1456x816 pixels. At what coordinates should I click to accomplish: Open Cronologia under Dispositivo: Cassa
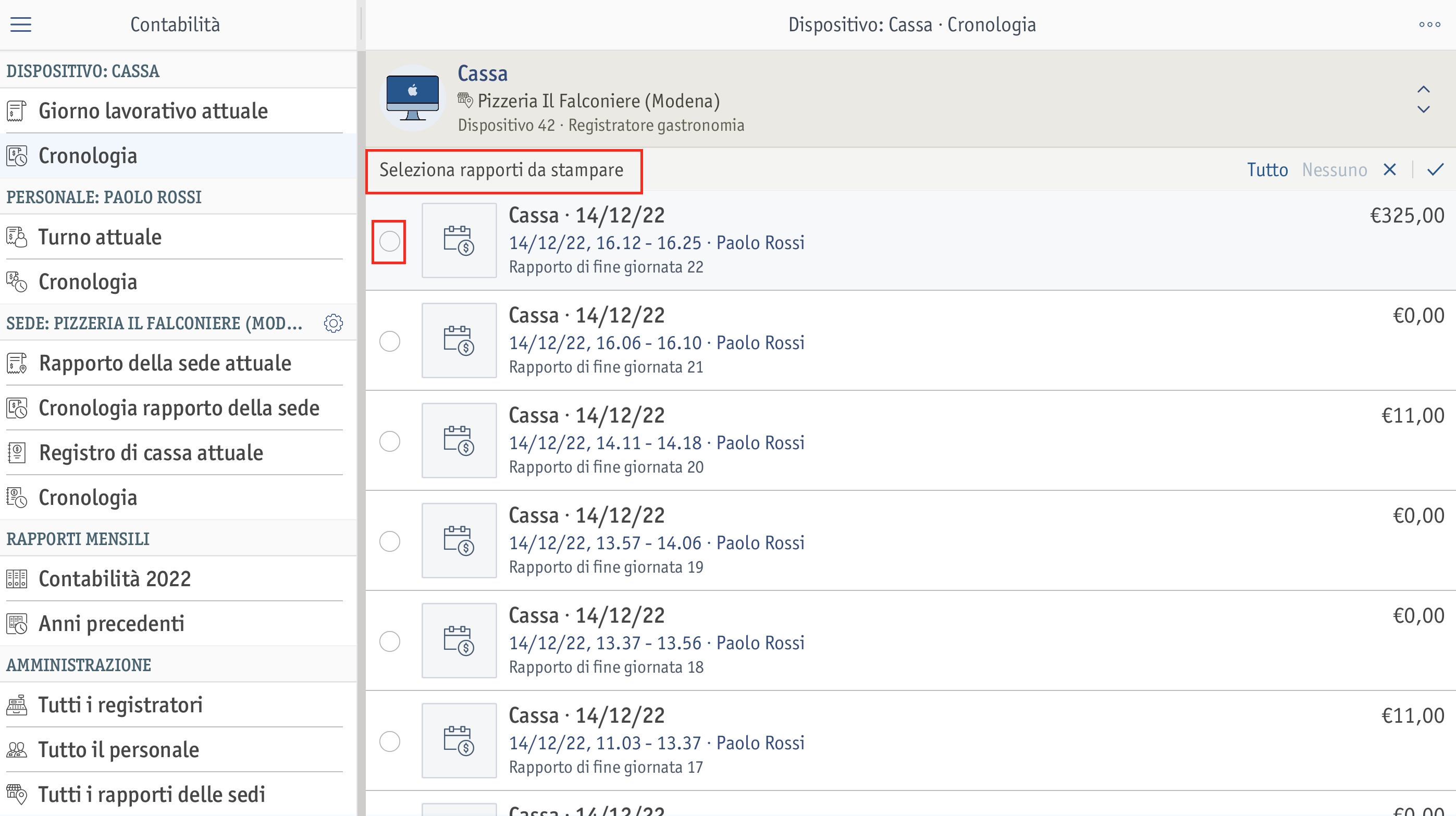tap(178, 156)
